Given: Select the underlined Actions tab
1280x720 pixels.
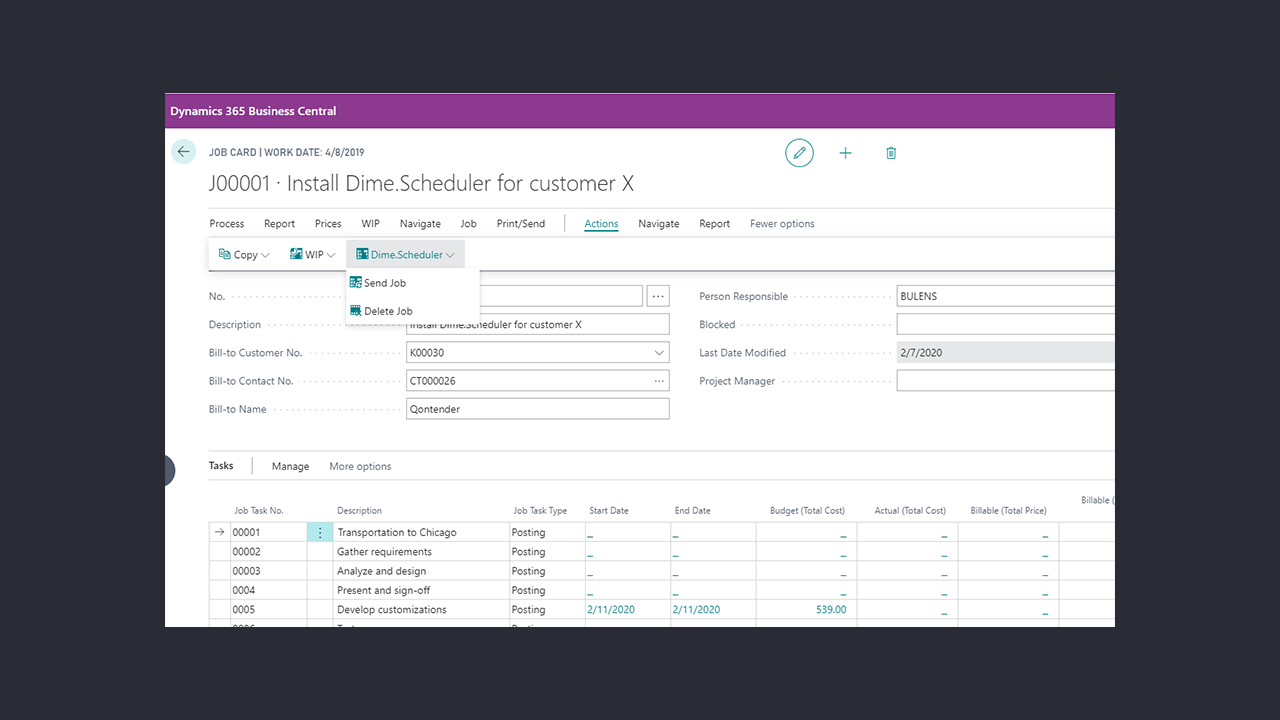Looking at the screenshot, I should click(601, 224).
